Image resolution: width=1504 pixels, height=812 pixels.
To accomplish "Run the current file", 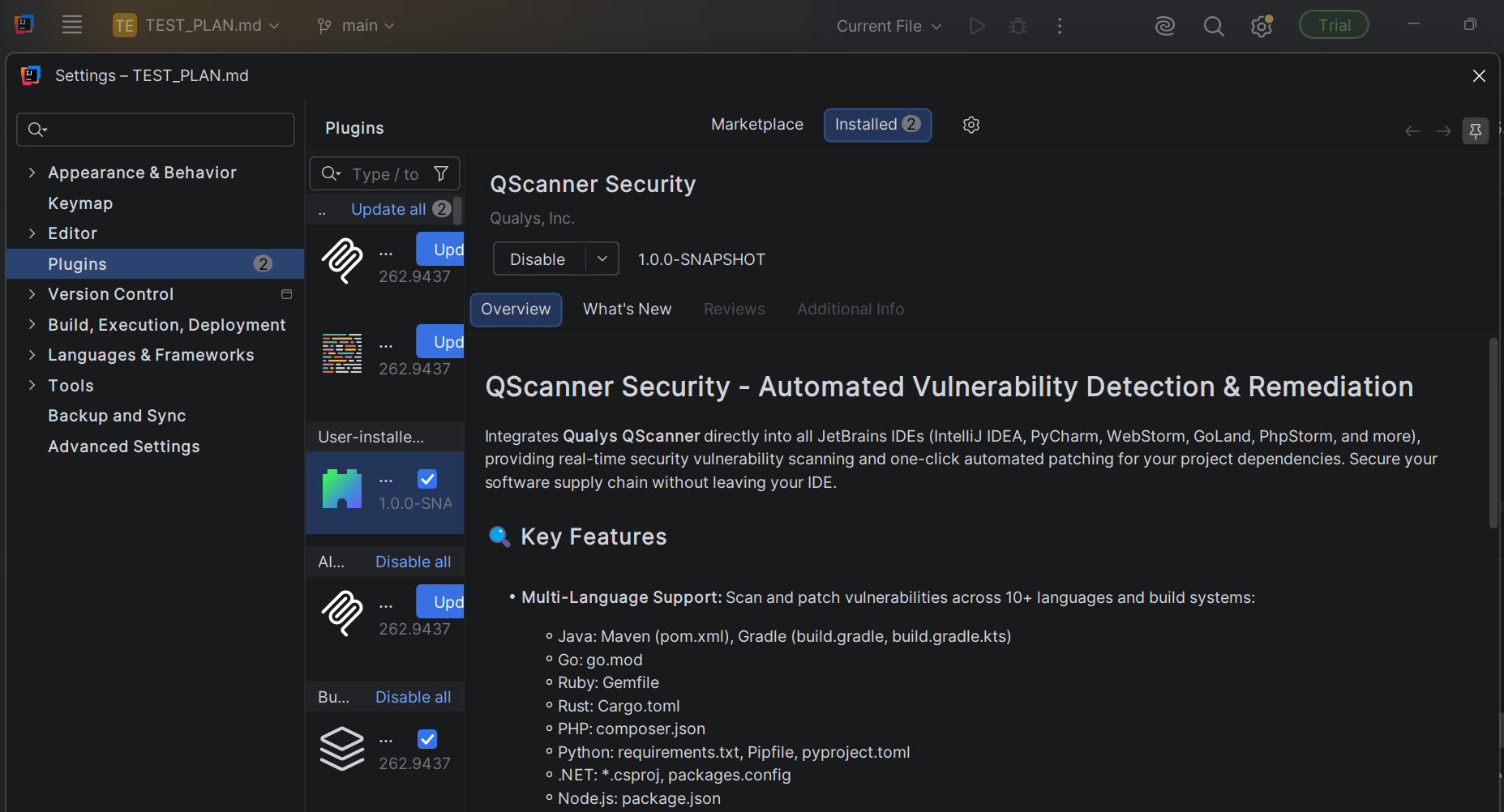I will tap(977, 26).
